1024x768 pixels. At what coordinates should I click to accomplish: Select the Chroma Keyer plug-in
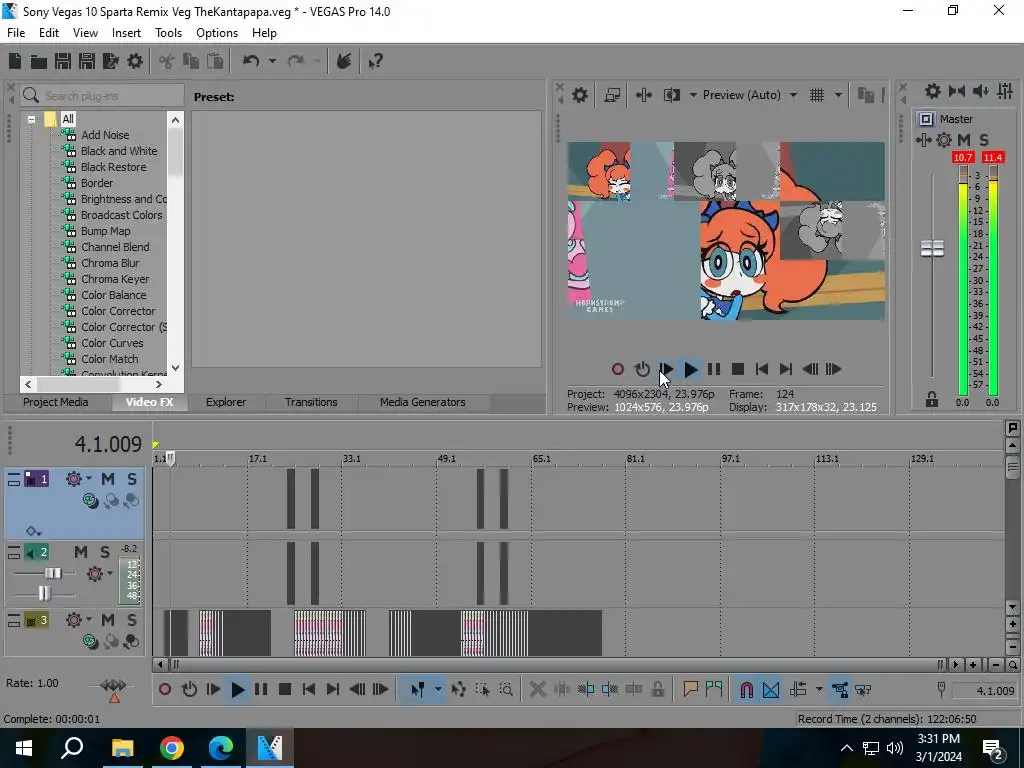[x=115, y=279]
